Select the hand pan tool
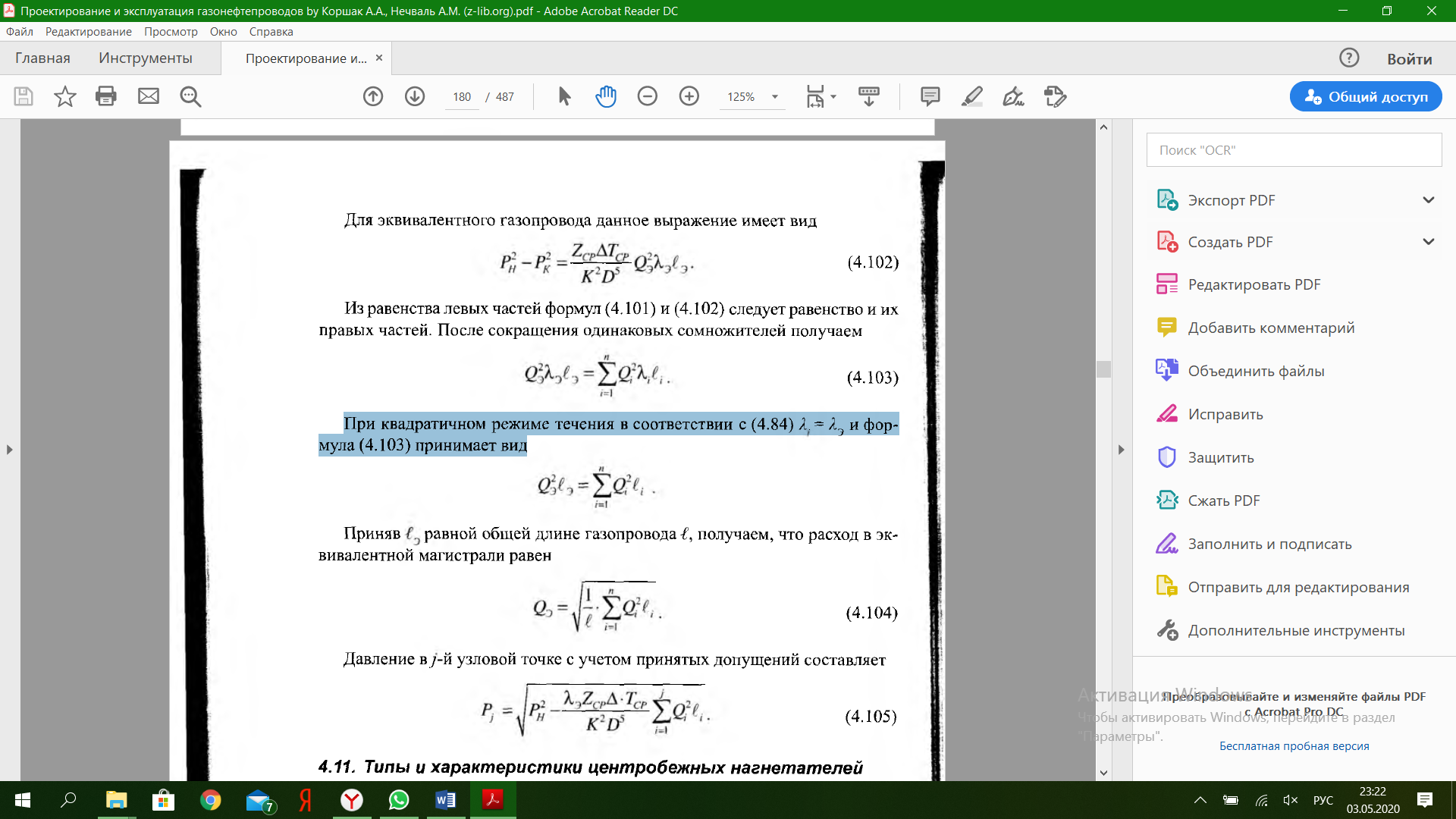Screen dimensions: 1456x819 tap(606, 96)
